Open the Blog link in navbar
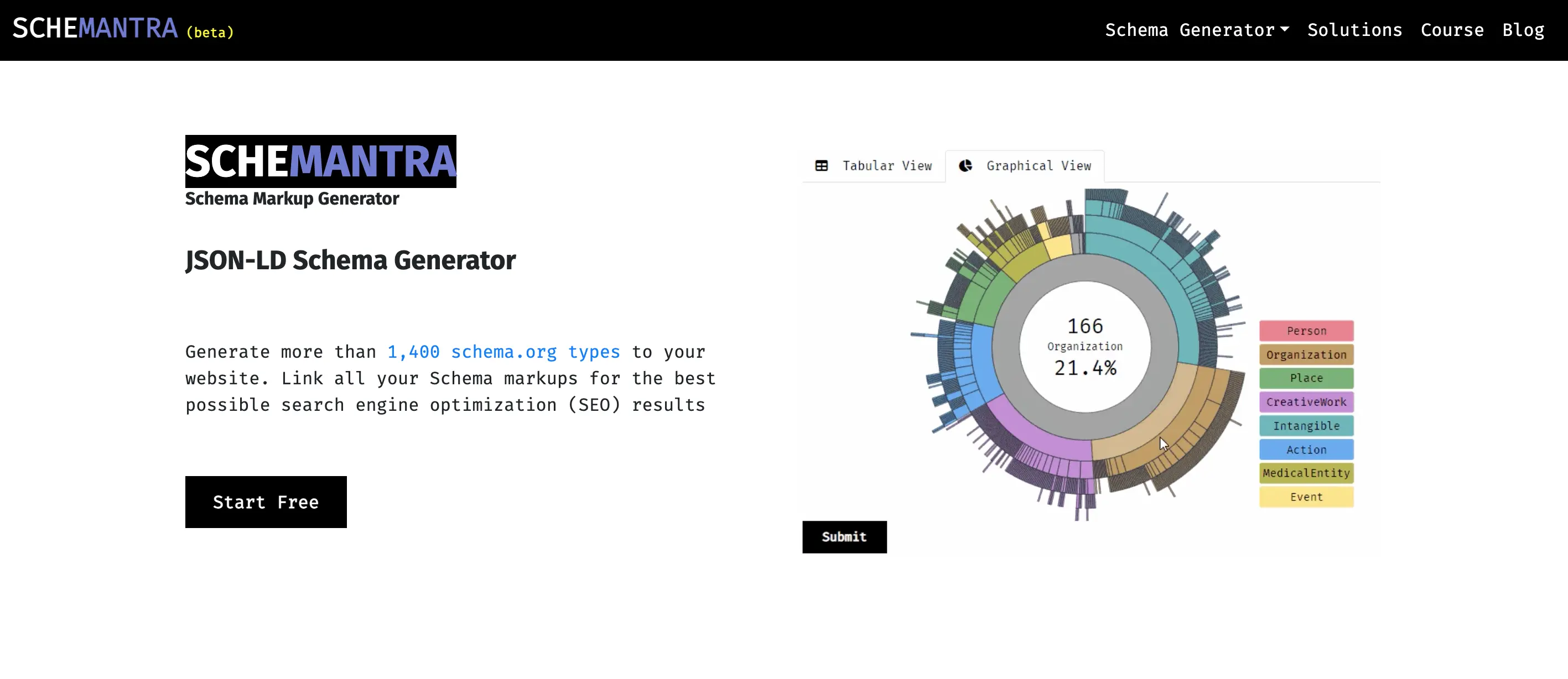Screen dimensions: 1568x679 click(1523, 30)
